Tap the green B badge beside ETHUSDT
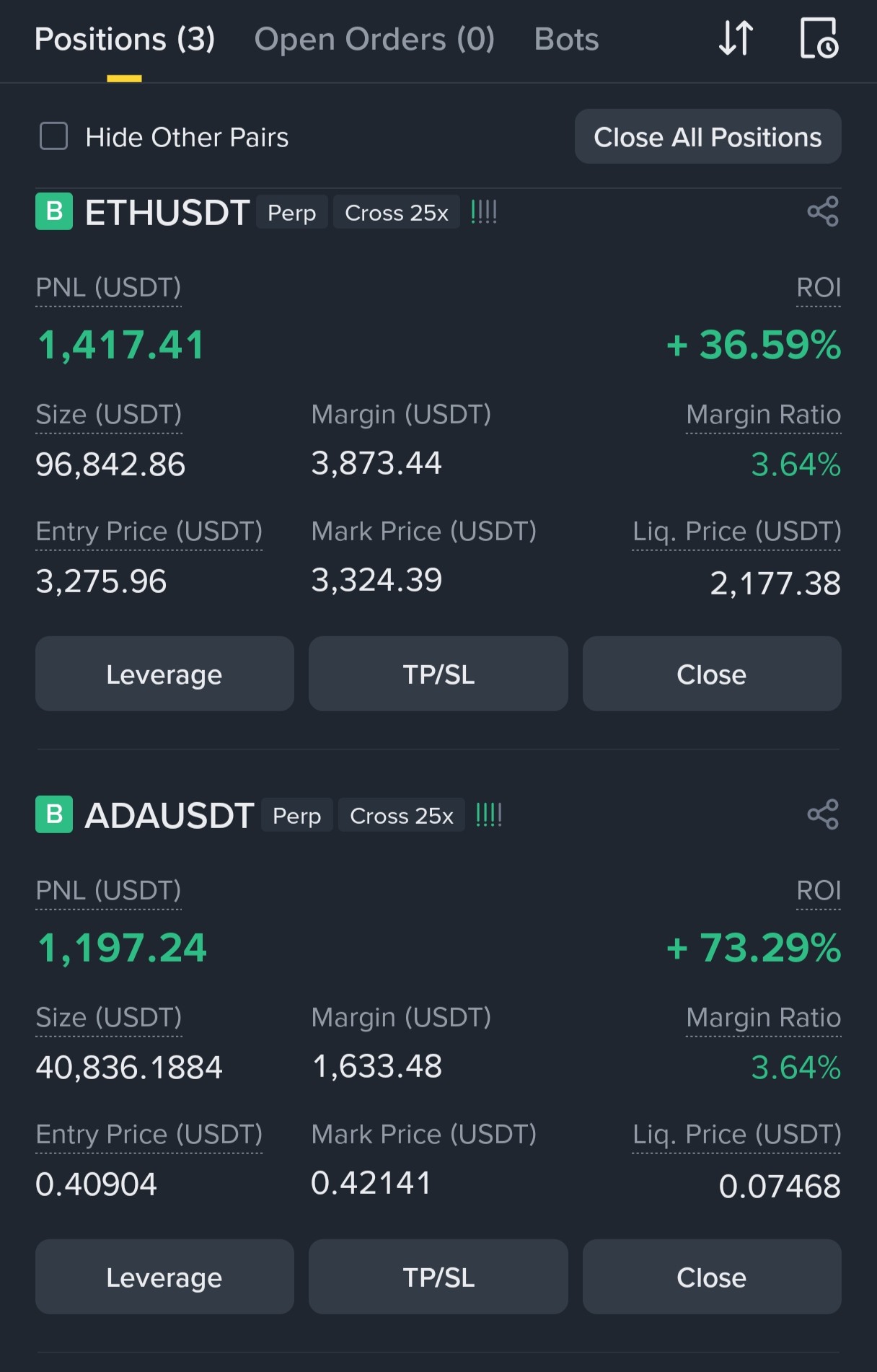Viewport: 877px width, 1372px height. click(54, 211)
